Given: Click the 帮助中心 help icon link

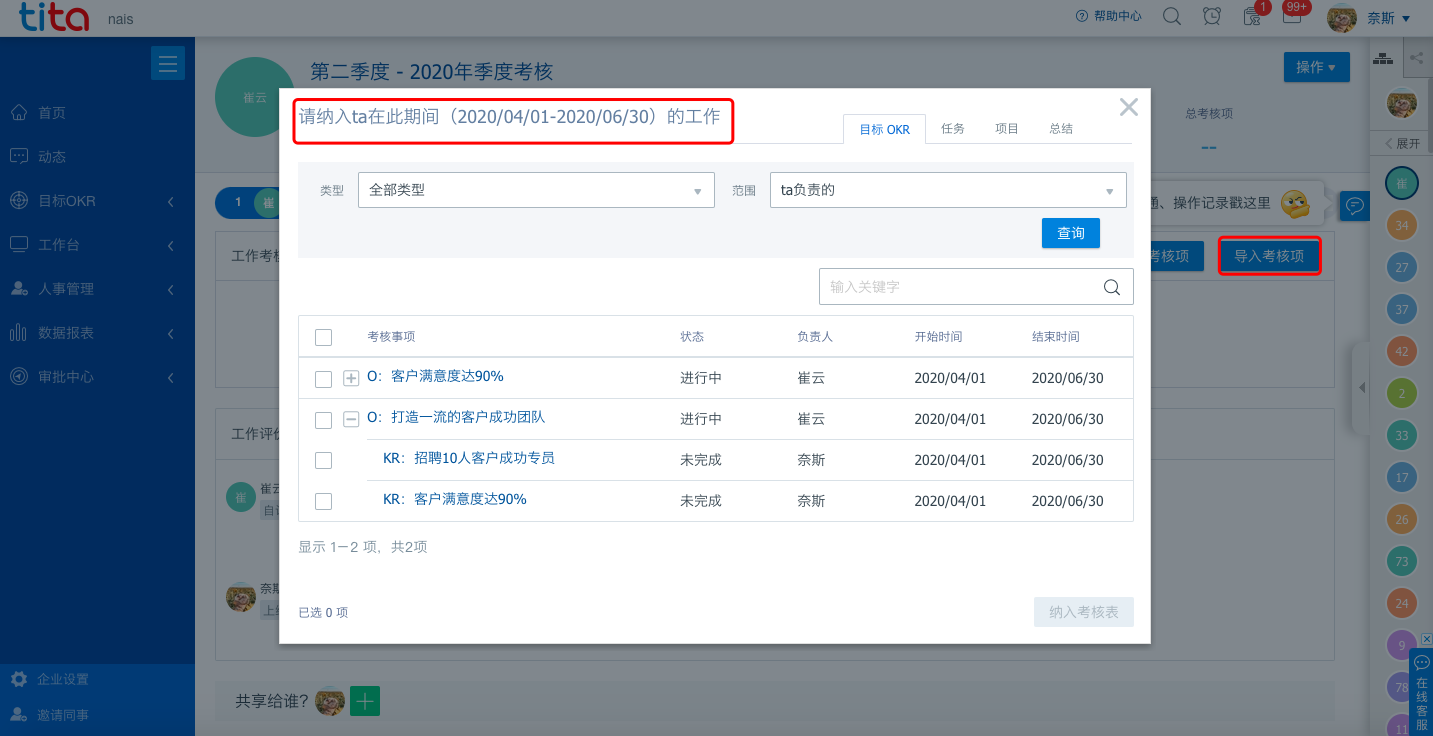Looking at the screenshot, I should 1108,16.
